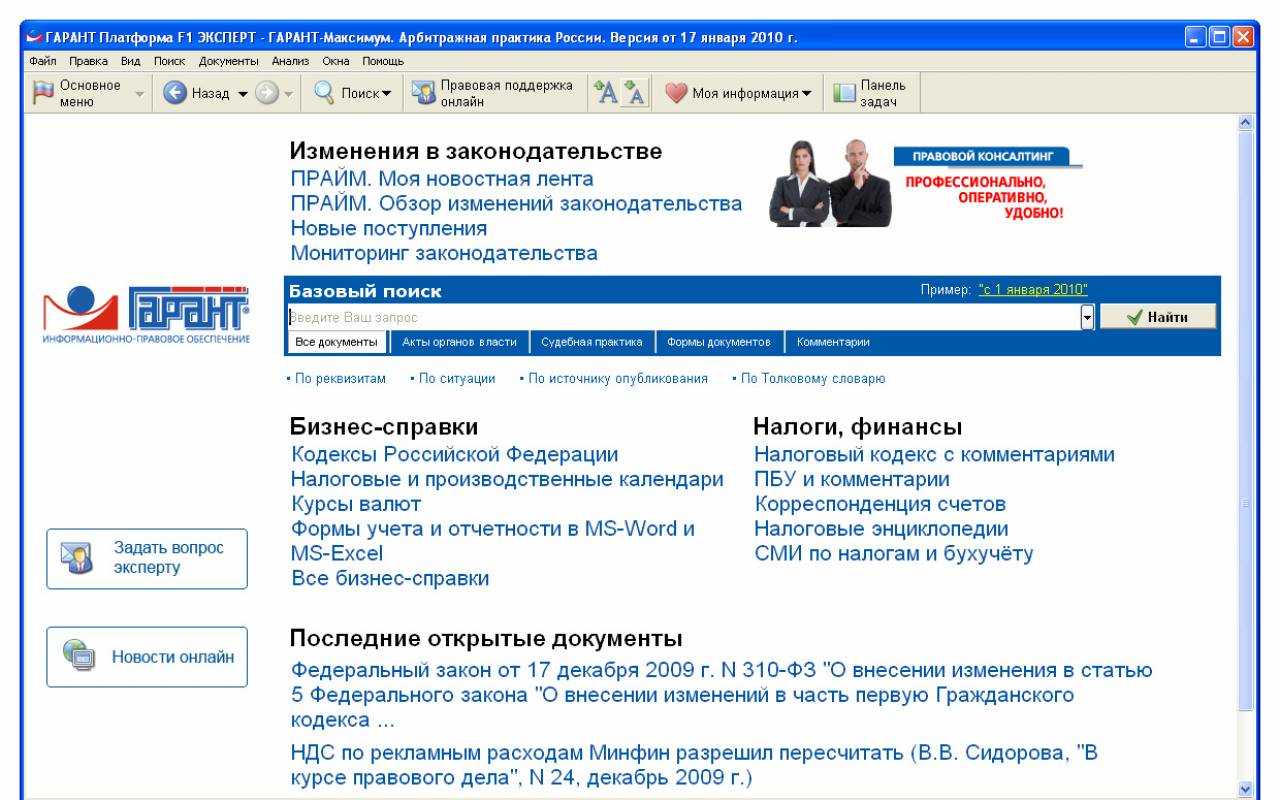The height and width of the screenshot is (800, 1280).
Task: Open Налоговые энциклопедии link
Action: click(881, 527)
